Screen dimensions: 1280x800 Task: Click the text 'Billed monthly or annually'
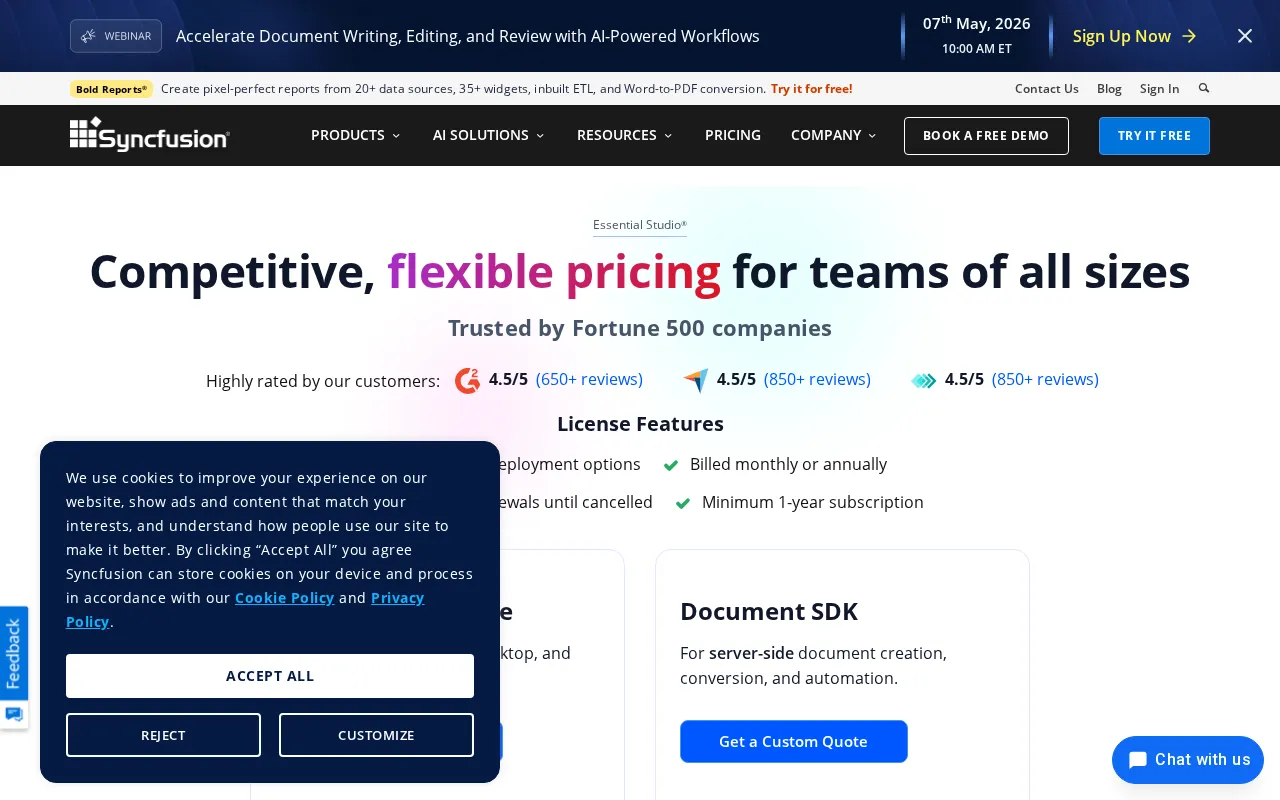pyautogui.click(x=788, y=464)
